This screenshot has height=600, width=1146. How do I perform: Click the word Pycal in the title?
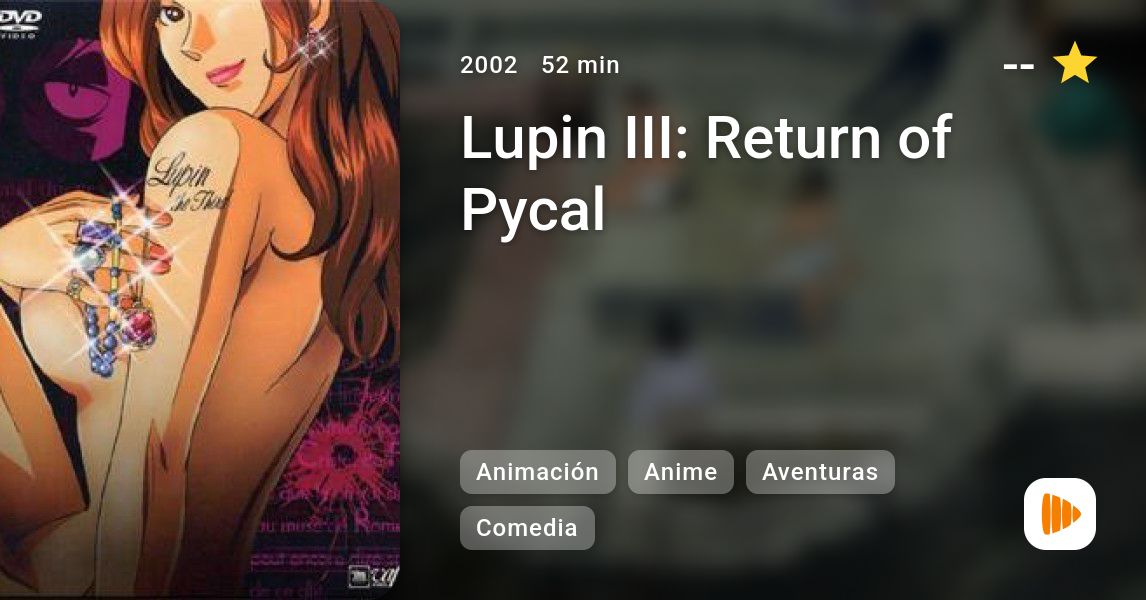tap(534, 209)
